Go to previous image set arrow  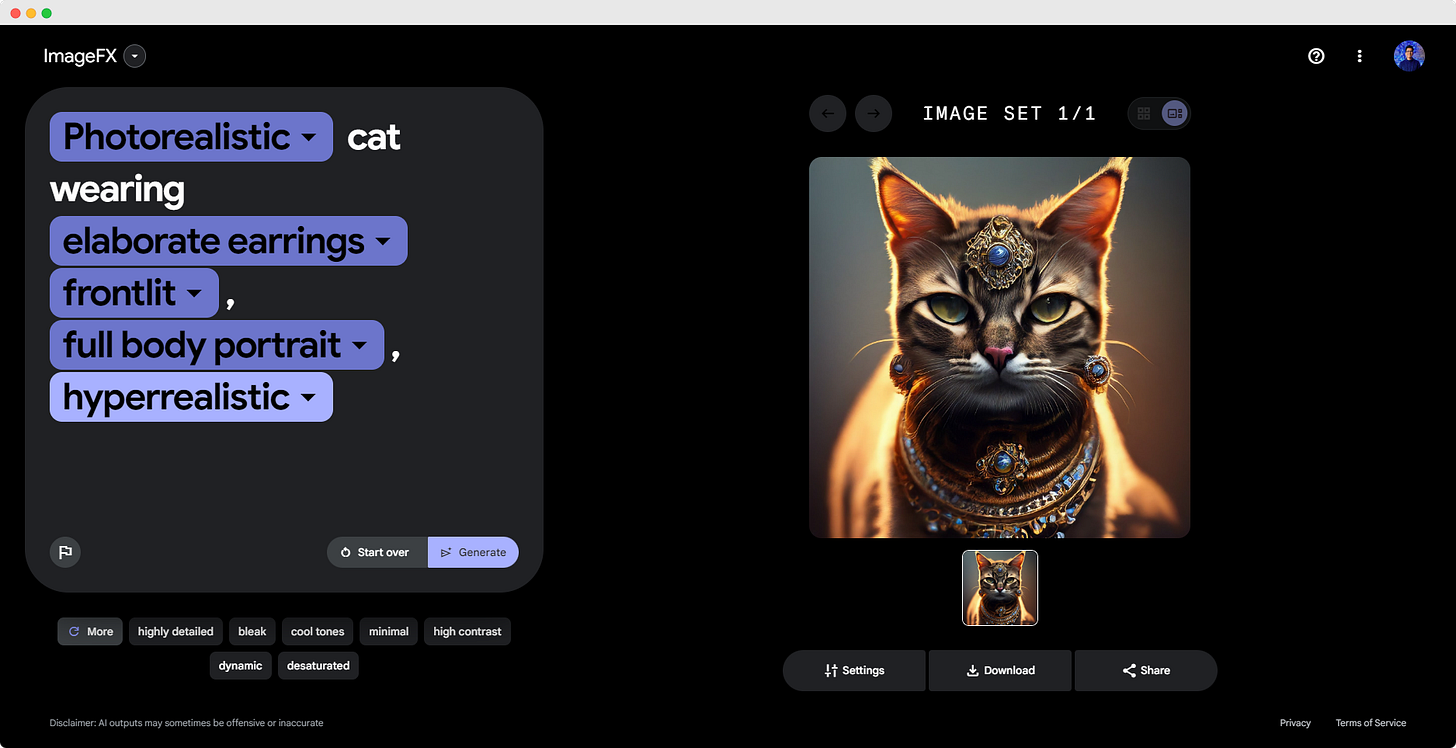828,113
